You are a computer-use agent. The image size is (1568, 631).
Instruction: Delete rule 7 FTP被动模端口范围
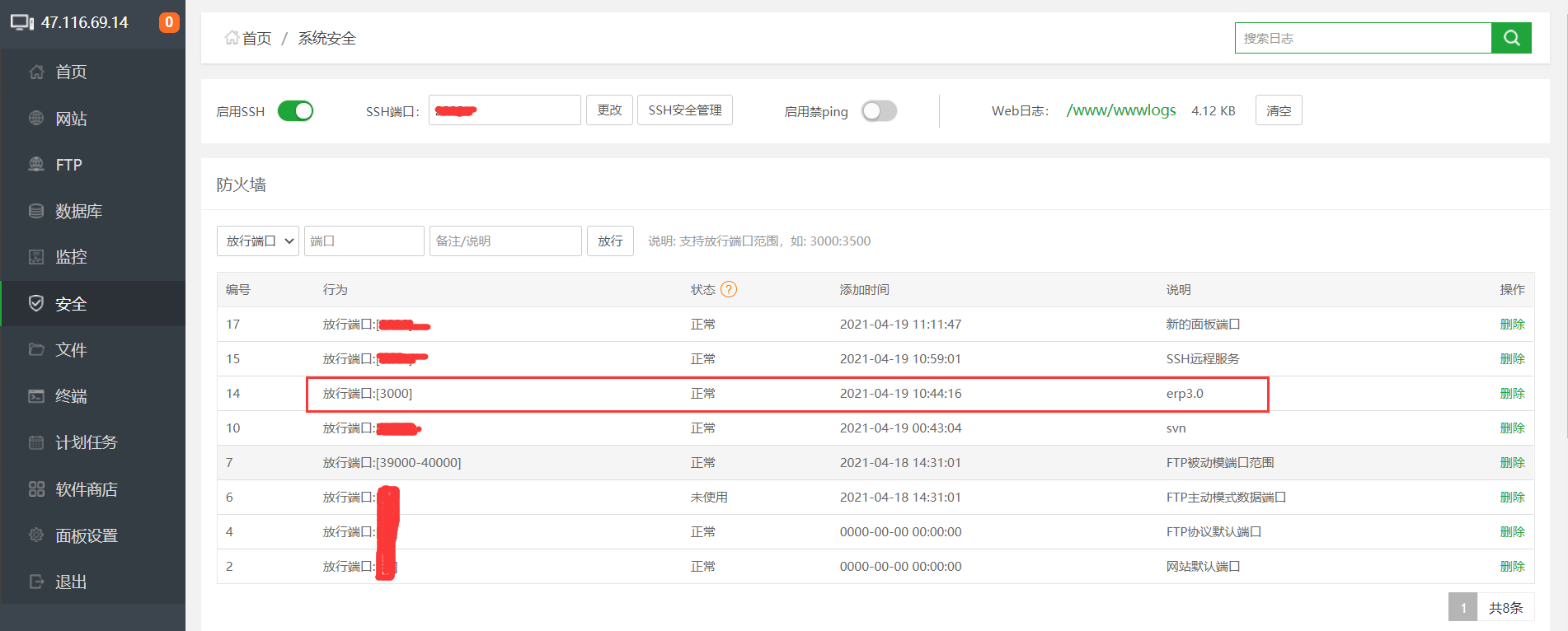click(1512, 462)
